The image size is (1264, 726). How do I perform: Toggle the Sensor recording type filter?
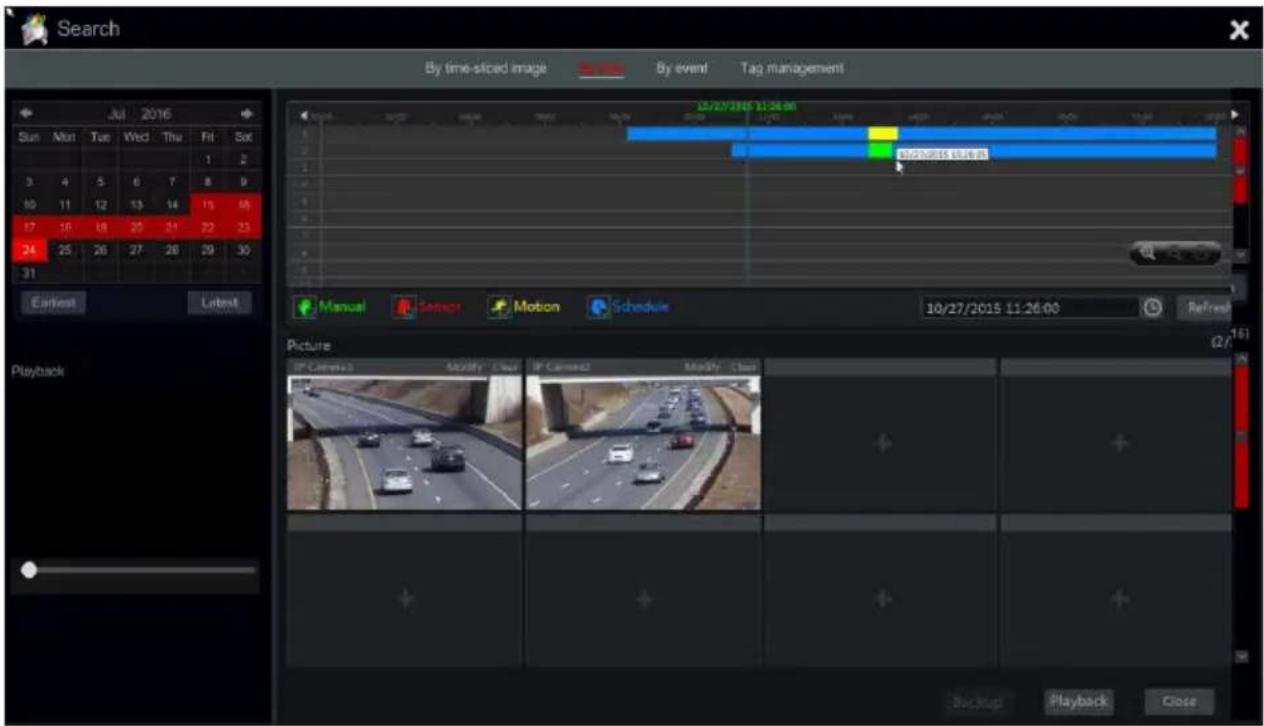tap(427, 306)
